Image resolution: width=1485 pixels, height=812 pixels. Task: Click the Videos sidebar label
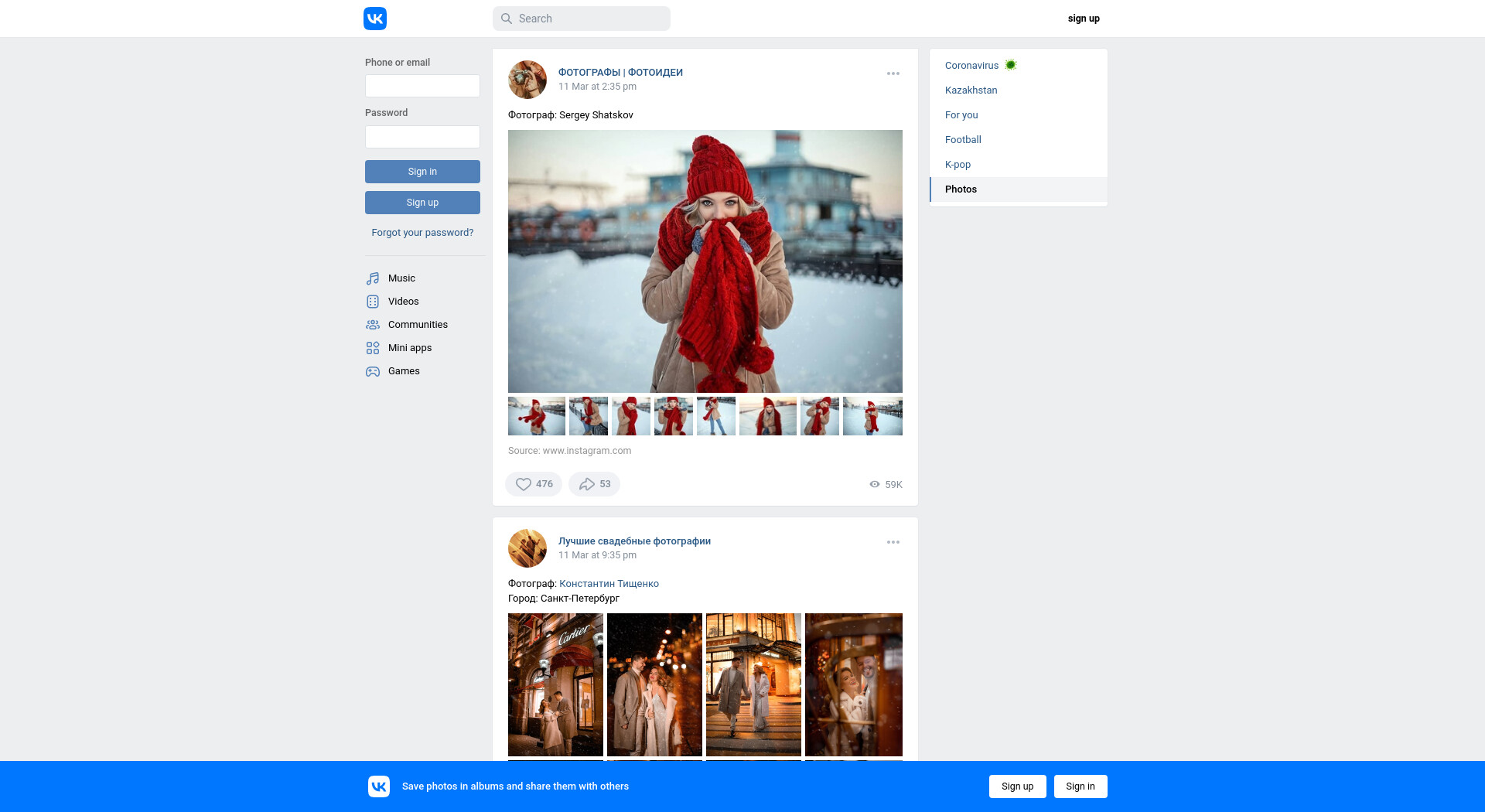(404, 302)
